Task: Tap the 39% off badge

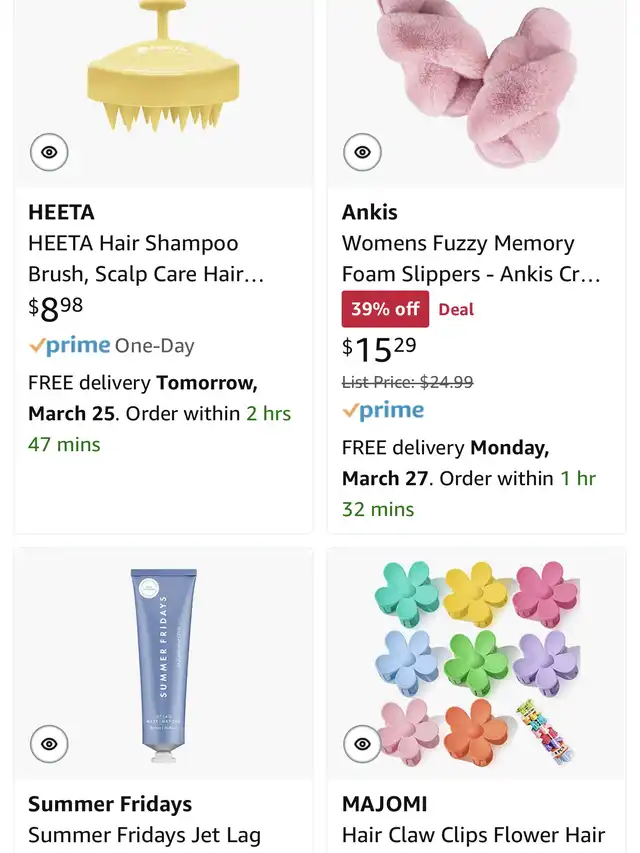Action: [x=385, y=309]
